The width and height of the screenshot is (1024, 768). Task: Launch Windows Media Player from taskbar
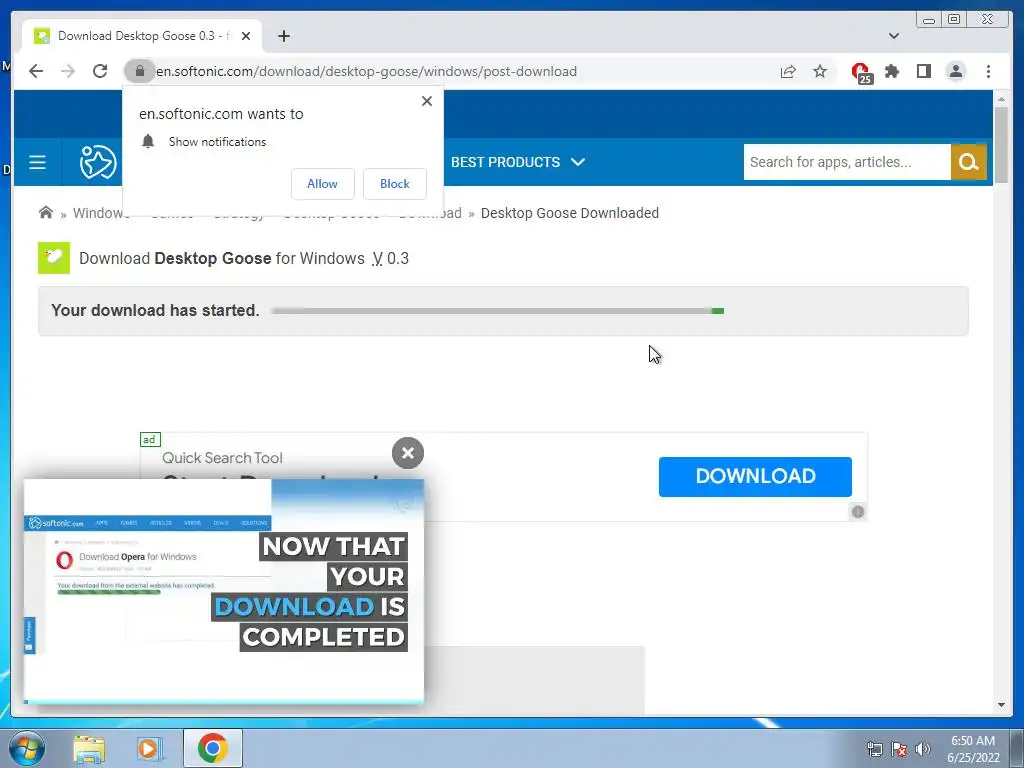(x=149, y=748)
